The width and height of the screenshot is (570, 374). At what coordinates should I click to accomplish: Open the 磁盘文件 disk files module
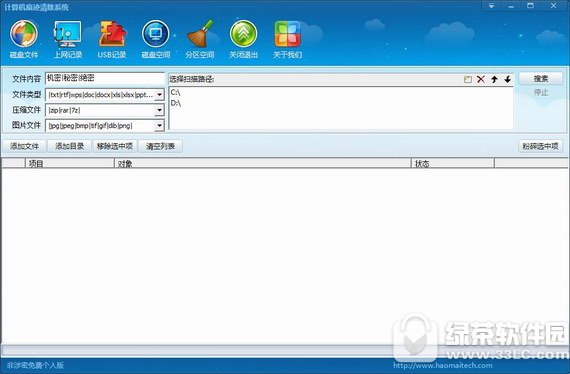[24, 39]
